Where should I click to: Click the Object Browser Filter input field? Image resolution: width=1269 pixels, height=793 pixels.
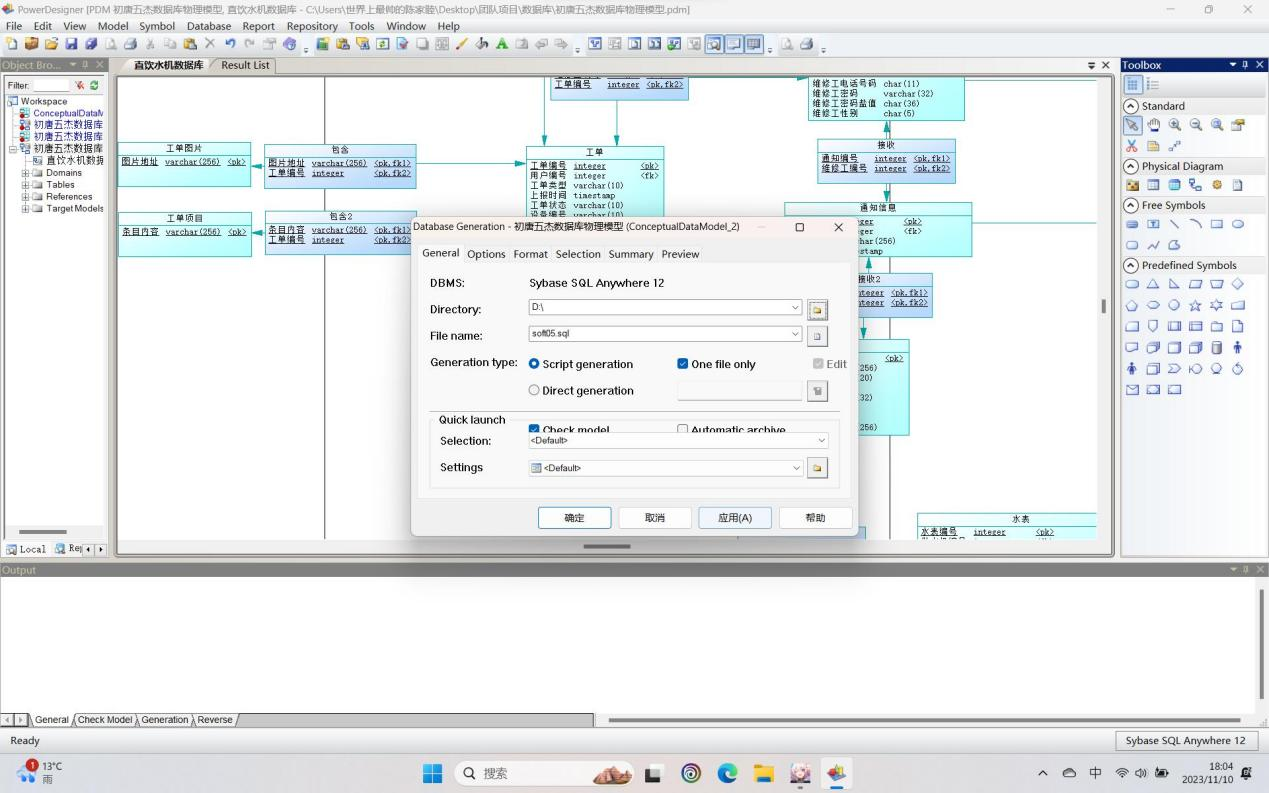point(52,86)
